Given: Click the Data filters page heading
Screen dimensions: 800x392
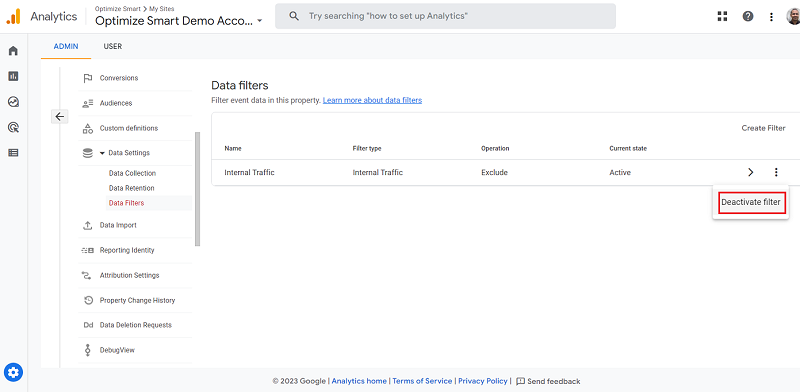Looking at the screenshot, I should 240,85.
